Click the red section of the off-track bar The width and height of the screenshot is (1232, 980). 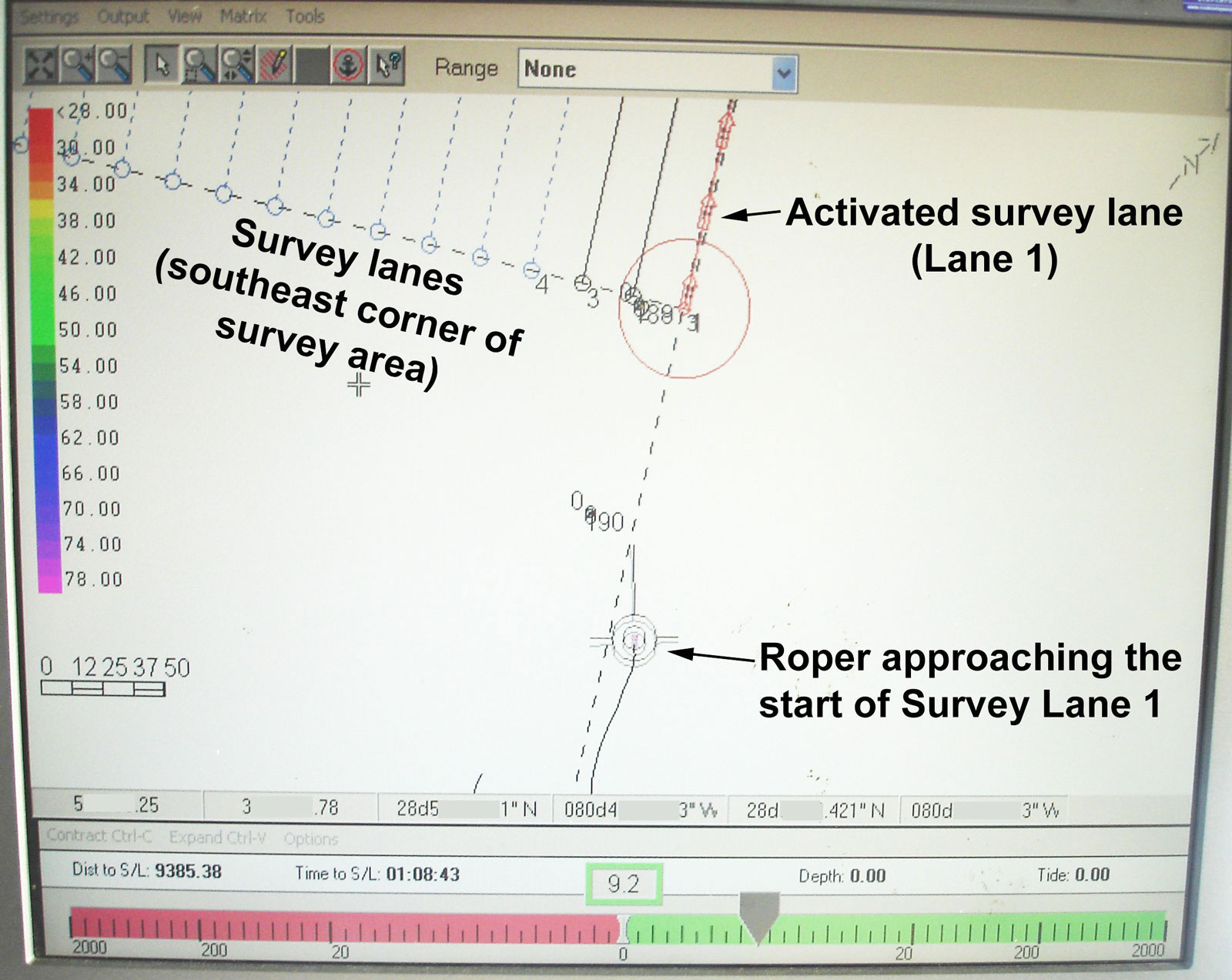point(345,926)
